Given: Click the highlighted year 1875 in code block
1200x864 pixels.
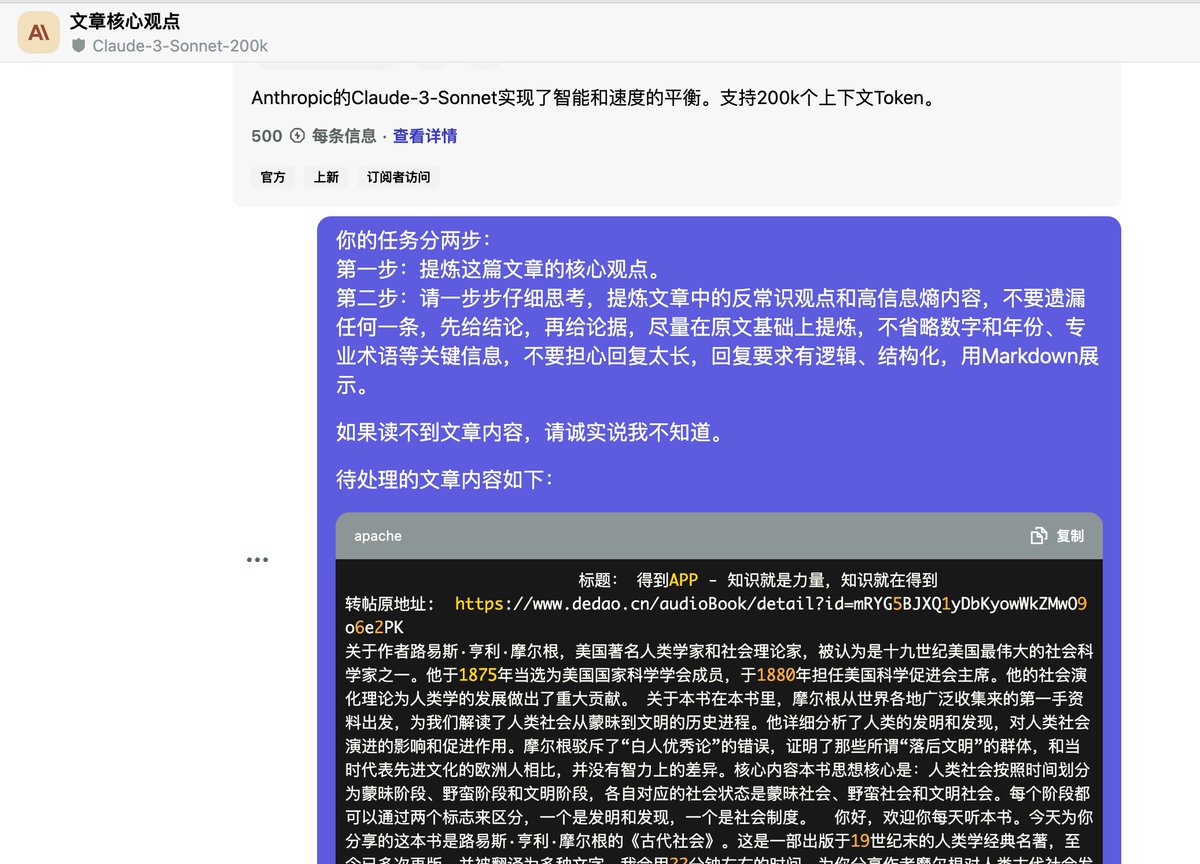Looking at the screenshot, I should [476, 674].
